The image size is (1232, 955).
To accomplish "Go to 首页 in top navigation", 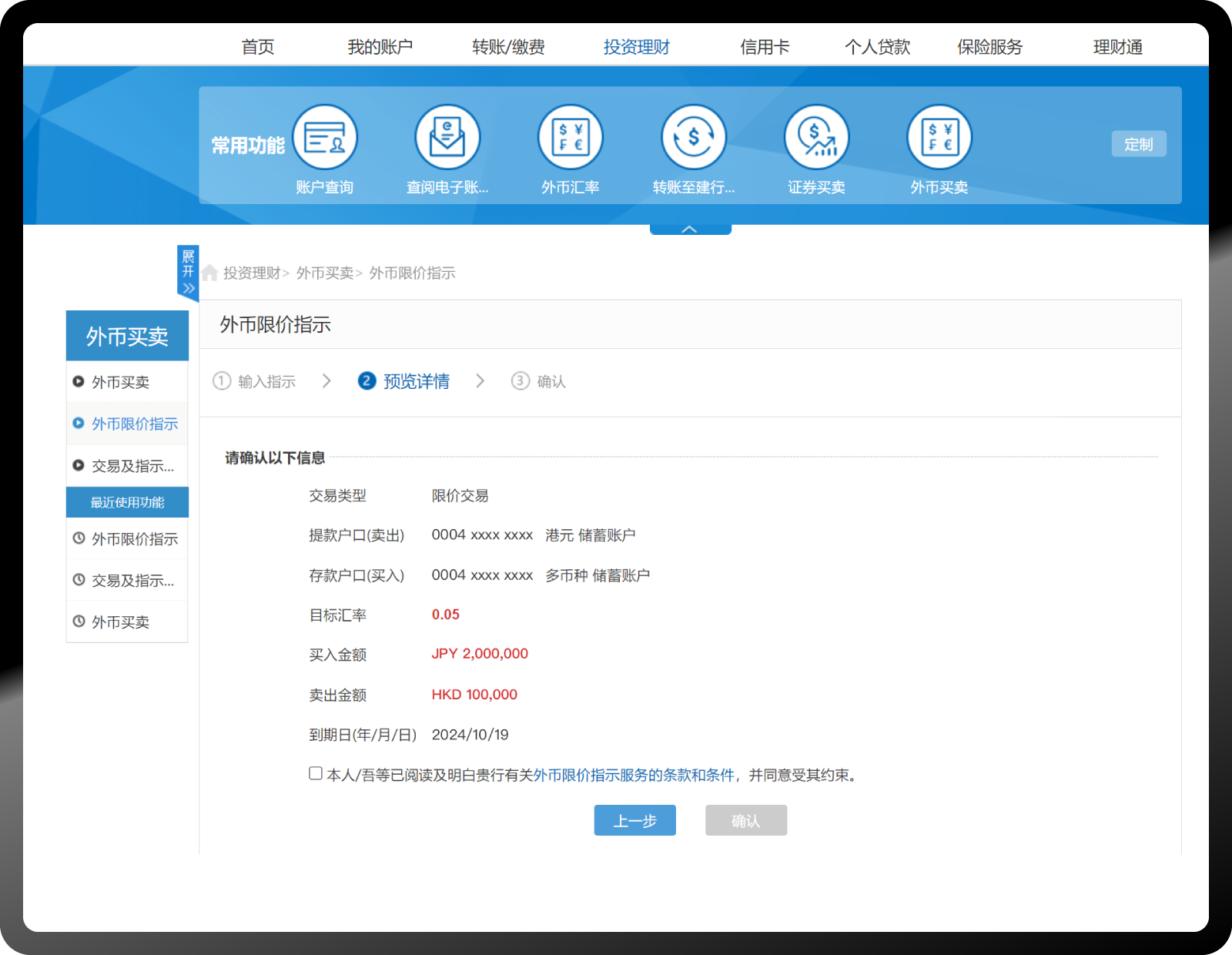I will click(x=258, y=47).
